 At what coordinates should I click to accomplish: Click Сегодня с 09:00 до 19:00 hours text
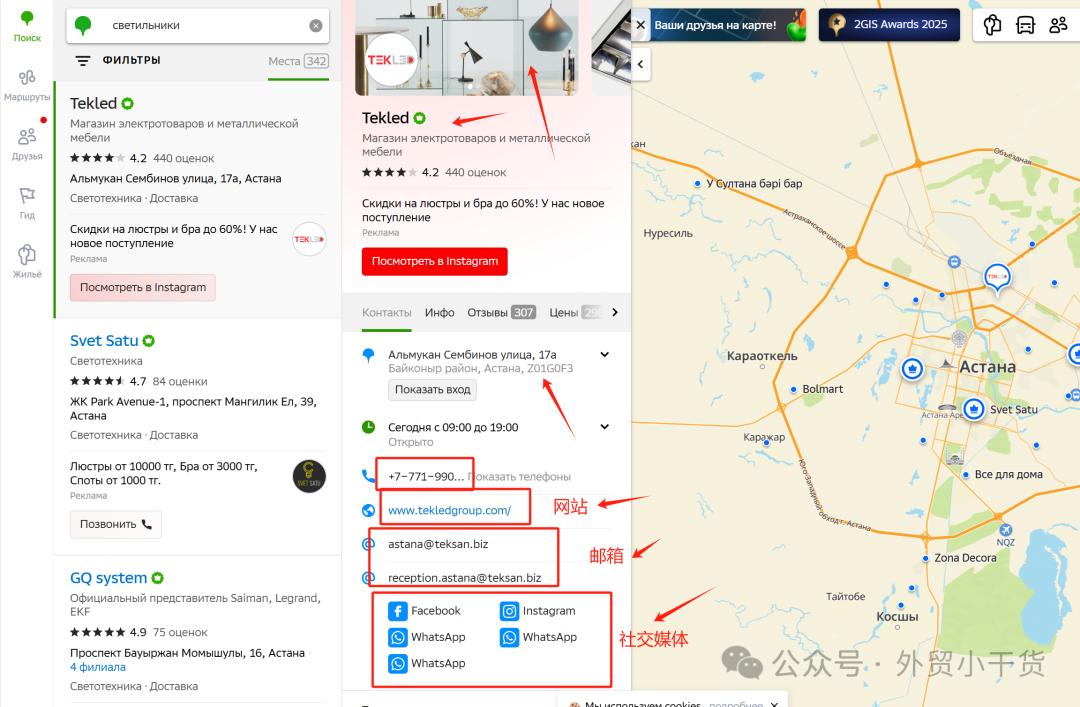click(x=453, y=427)
